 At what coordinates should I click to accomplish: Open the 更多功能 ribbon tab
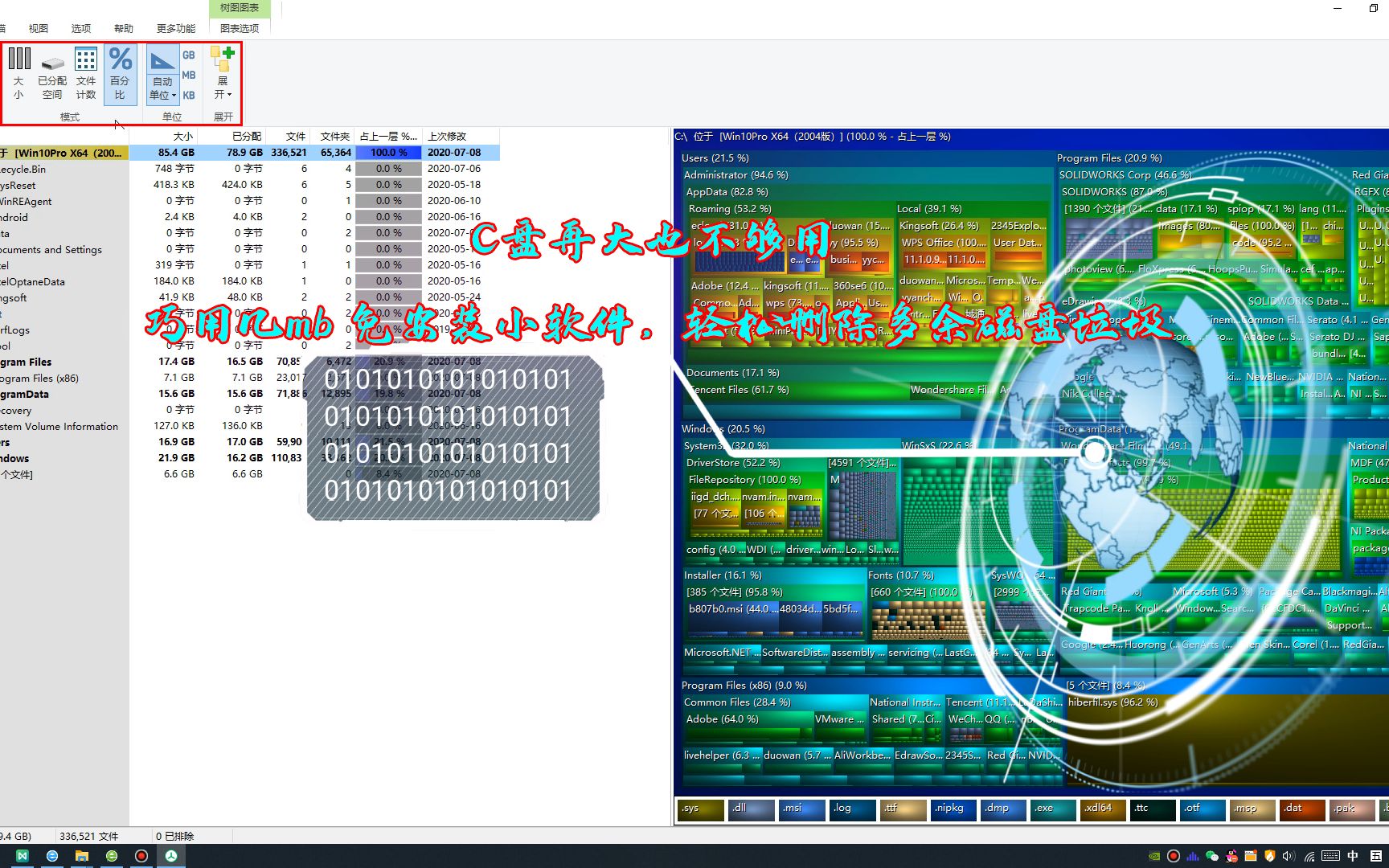(x=176, y=28)
